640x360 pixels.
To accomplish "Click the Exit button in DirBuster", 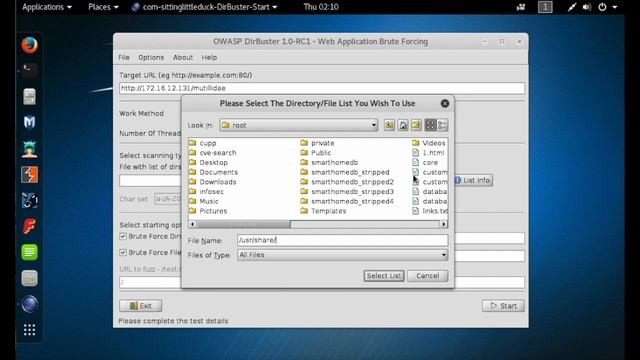I will point(140,305).
